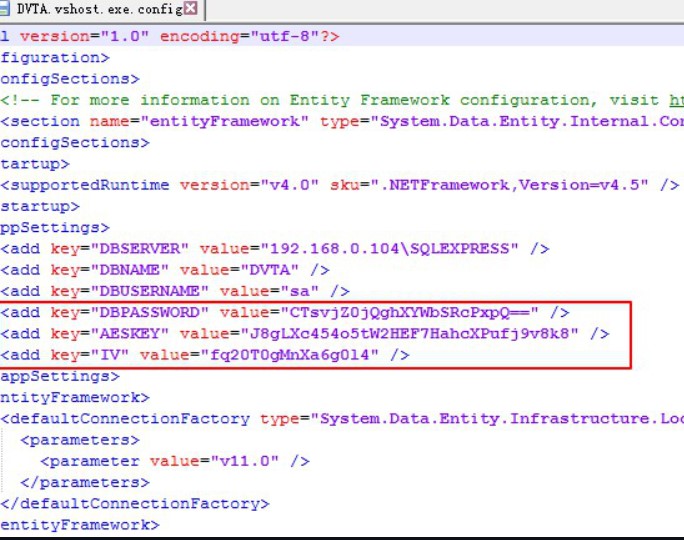This screenshot has width=684, height=540.
Task: Click the closing </defaultConnectionFactory> tag
Action: coord(135,504)
